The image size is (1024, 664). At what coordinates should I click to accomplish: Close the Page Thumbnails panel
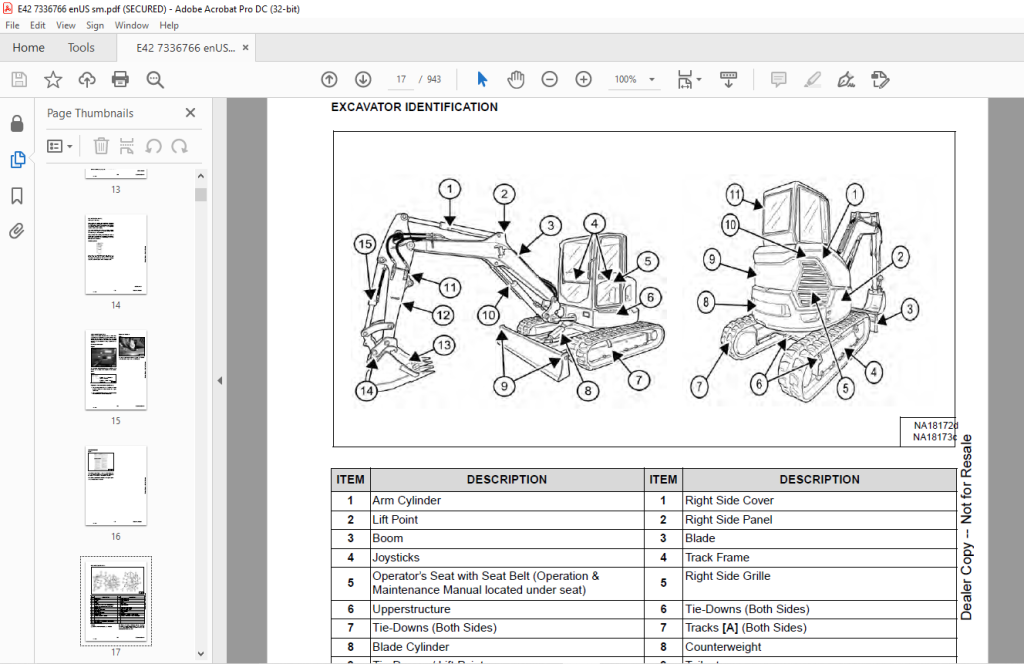coord(190,113)
